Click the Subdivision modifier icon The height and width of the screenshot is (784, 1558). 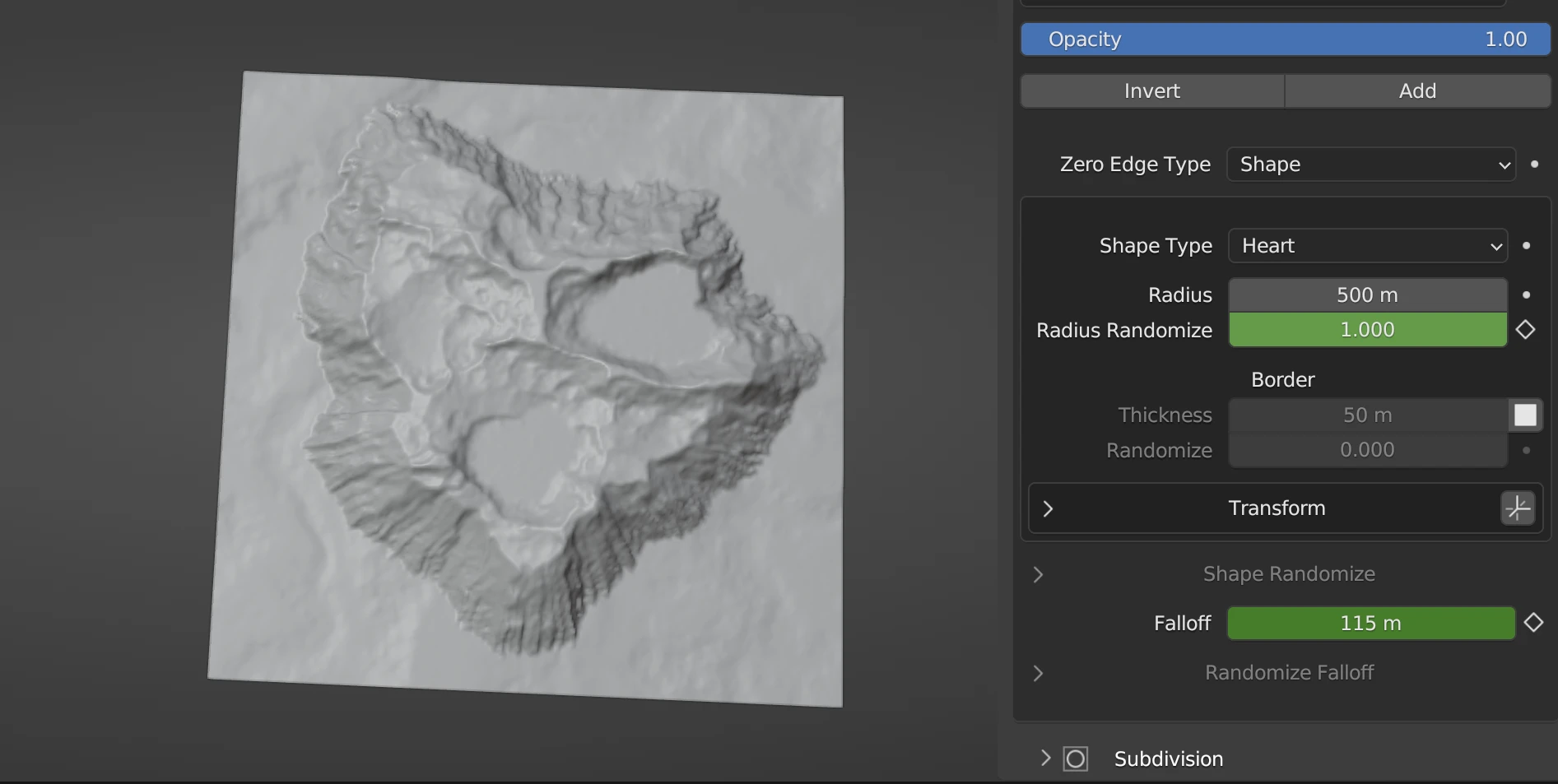coord(1075,758)
